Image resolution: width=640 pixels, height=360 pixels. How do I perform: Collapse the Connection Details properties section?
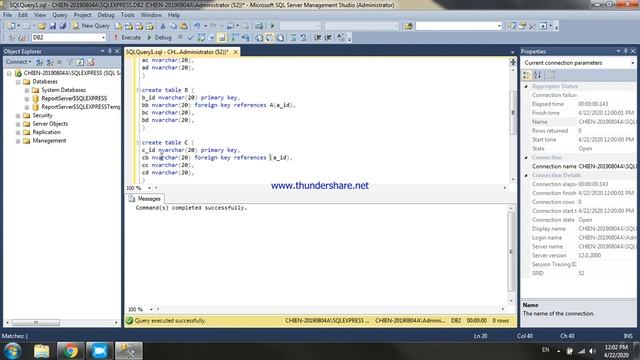click(526, 176)
